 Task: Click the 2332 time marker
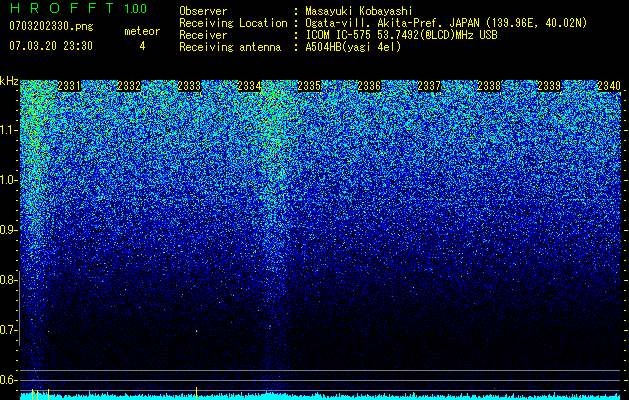tap(129, 86)
